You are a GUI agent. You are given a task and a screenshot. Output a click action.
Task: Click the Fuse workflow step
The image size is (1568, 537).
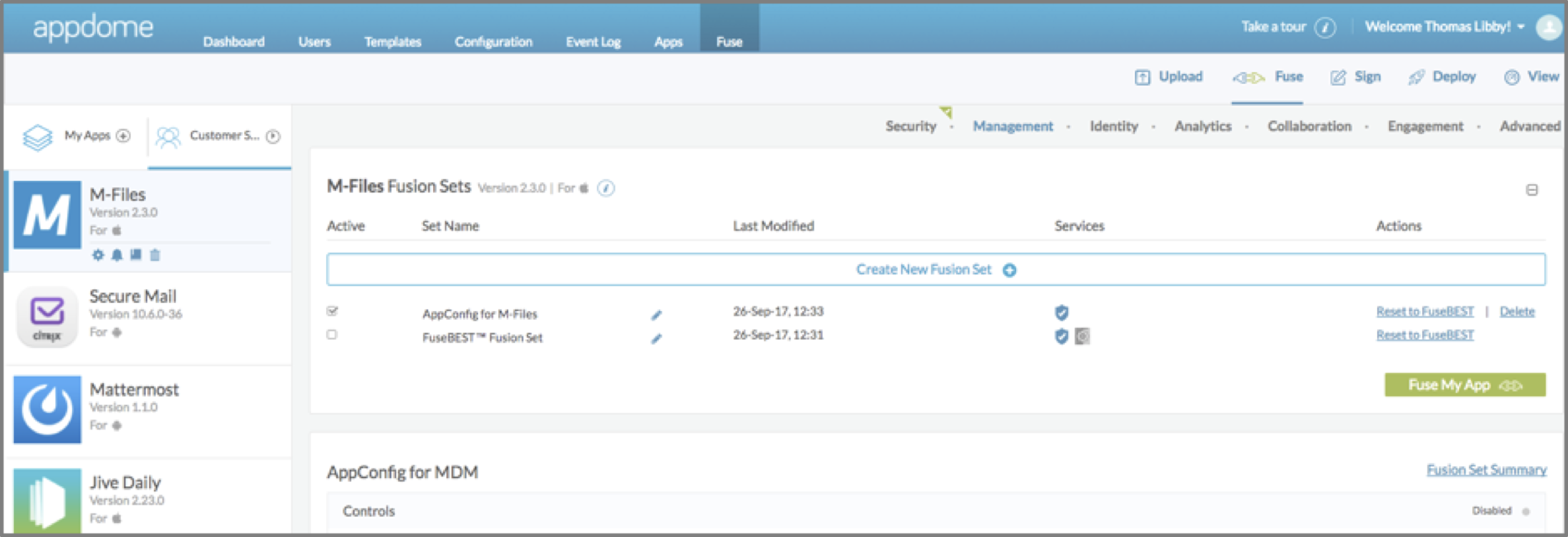click(x=1268, y=77)
